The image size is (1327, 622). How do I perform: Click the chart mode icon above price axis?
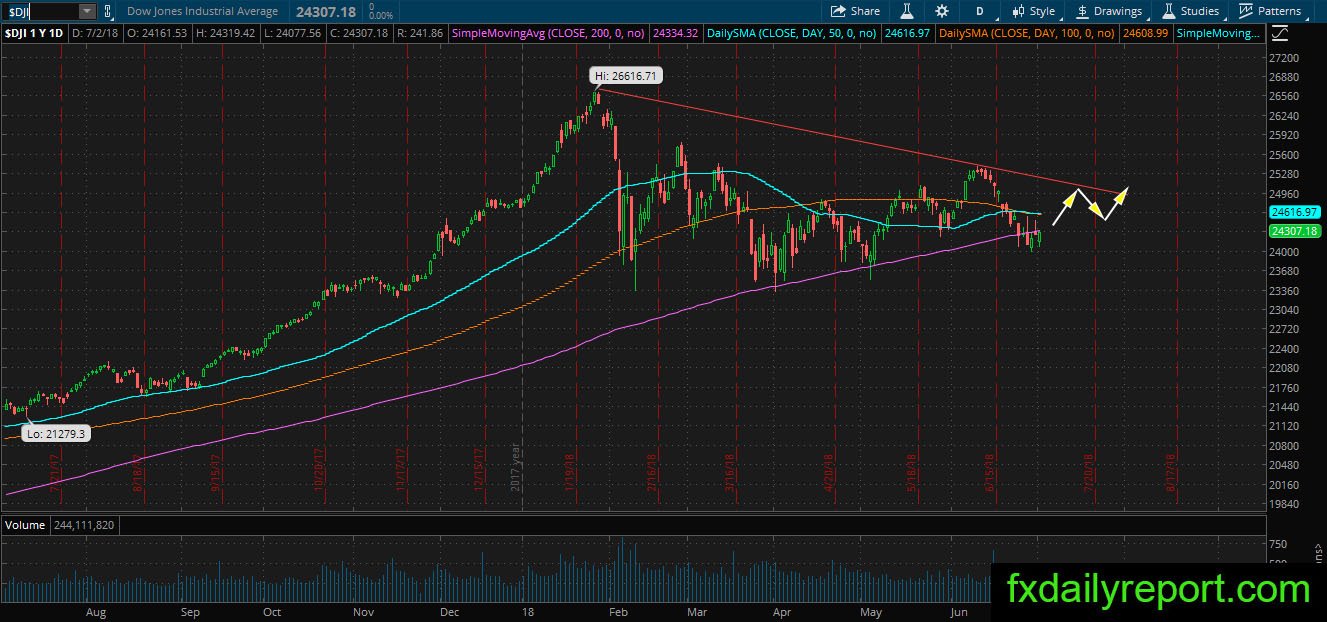pos(1280,34)
